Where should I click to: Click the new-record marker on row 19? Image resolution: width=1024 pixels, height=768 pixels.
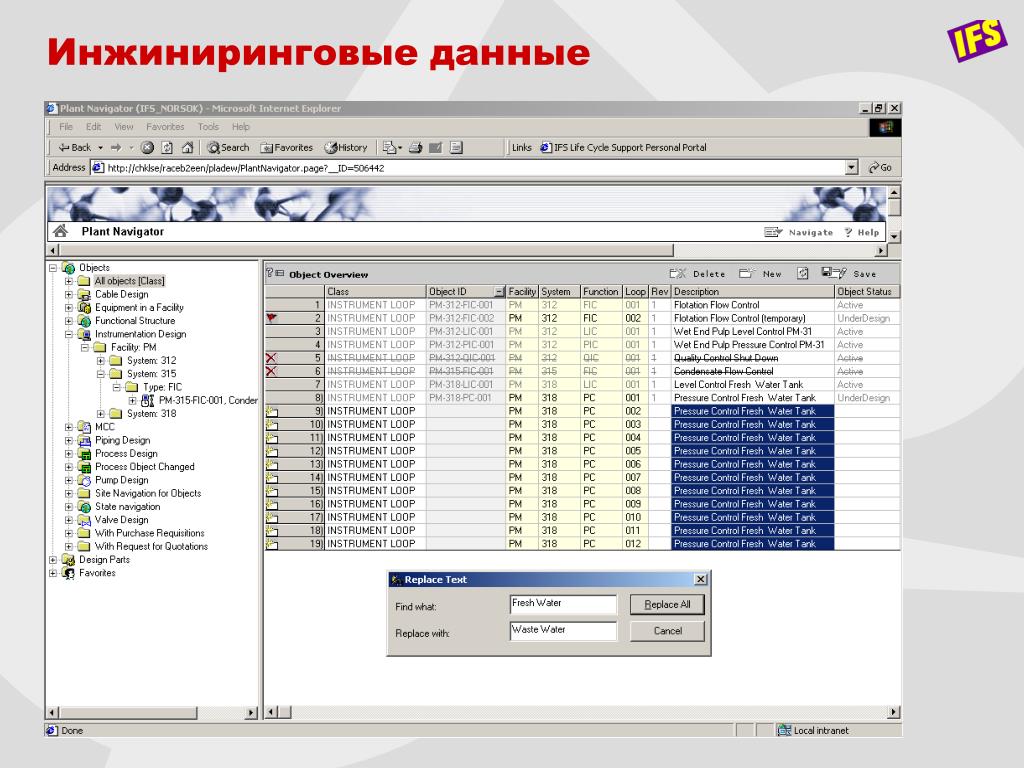tap(272, 544)
